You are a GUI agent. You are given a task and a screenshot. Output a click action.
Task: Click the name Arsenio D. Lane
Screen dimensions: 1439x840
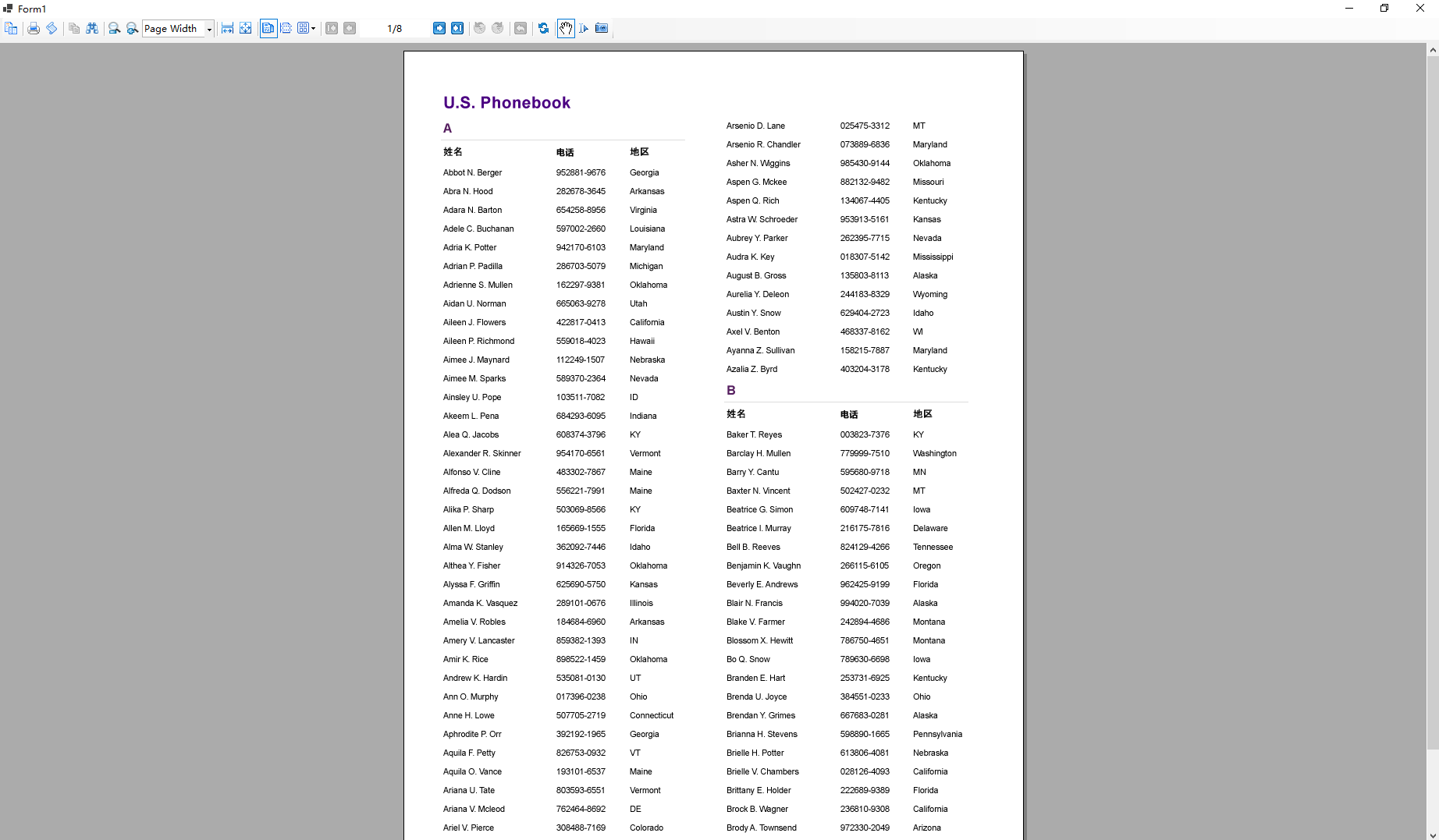tap(755, 126)
